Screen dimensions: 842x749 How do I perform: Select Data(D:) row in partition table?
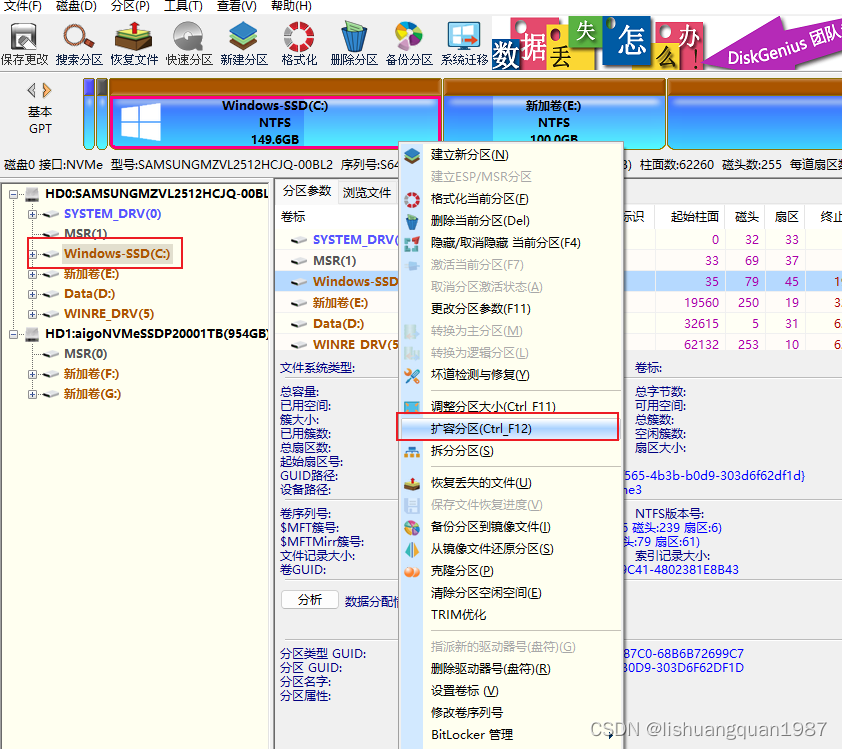[338, 324]
